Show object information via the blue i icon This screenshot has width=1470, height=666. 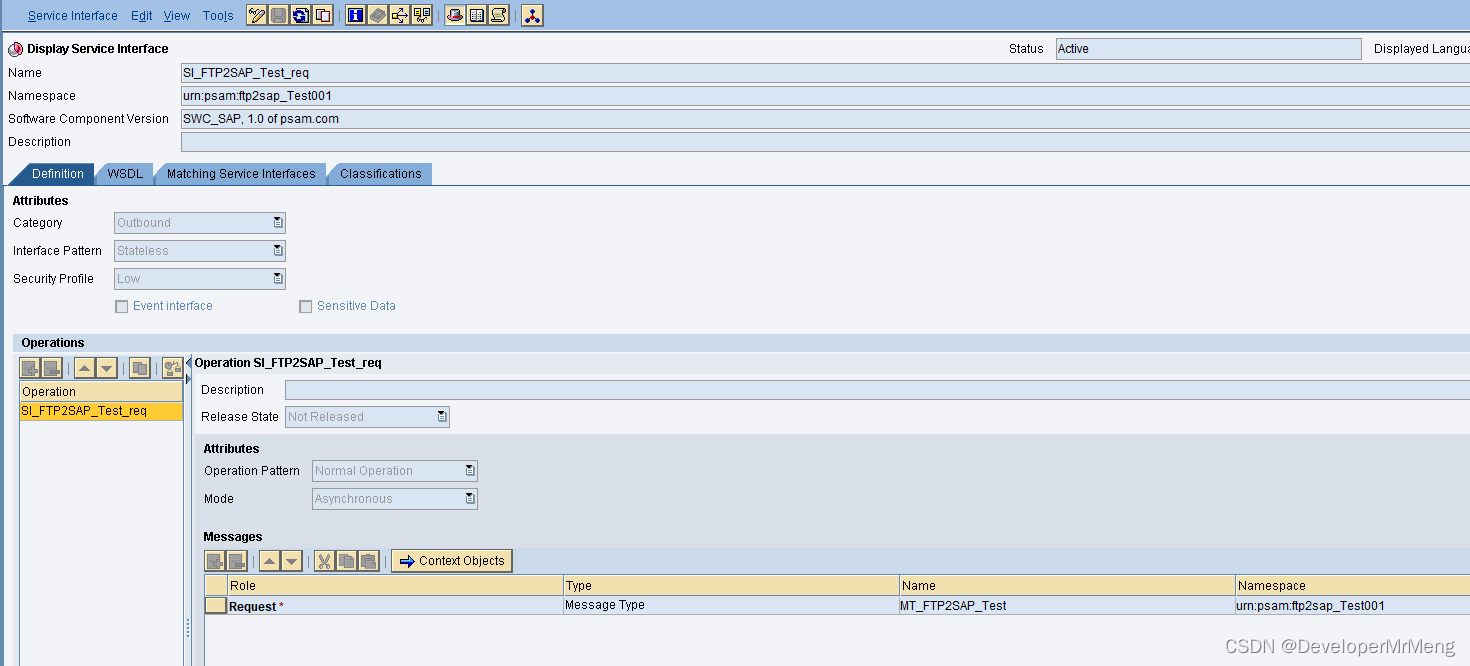click(x=355, y=14)
